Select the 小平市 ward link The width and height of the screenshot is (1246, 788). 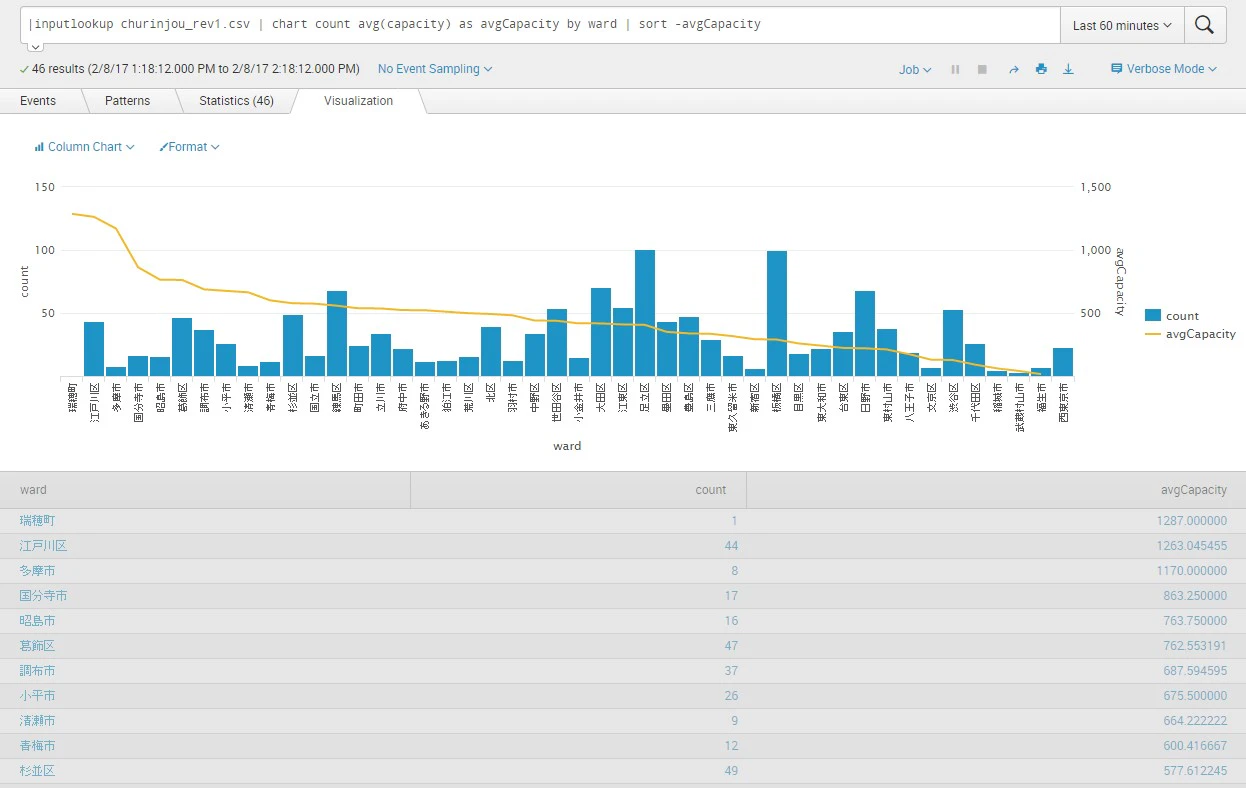[x=38, y=696]
